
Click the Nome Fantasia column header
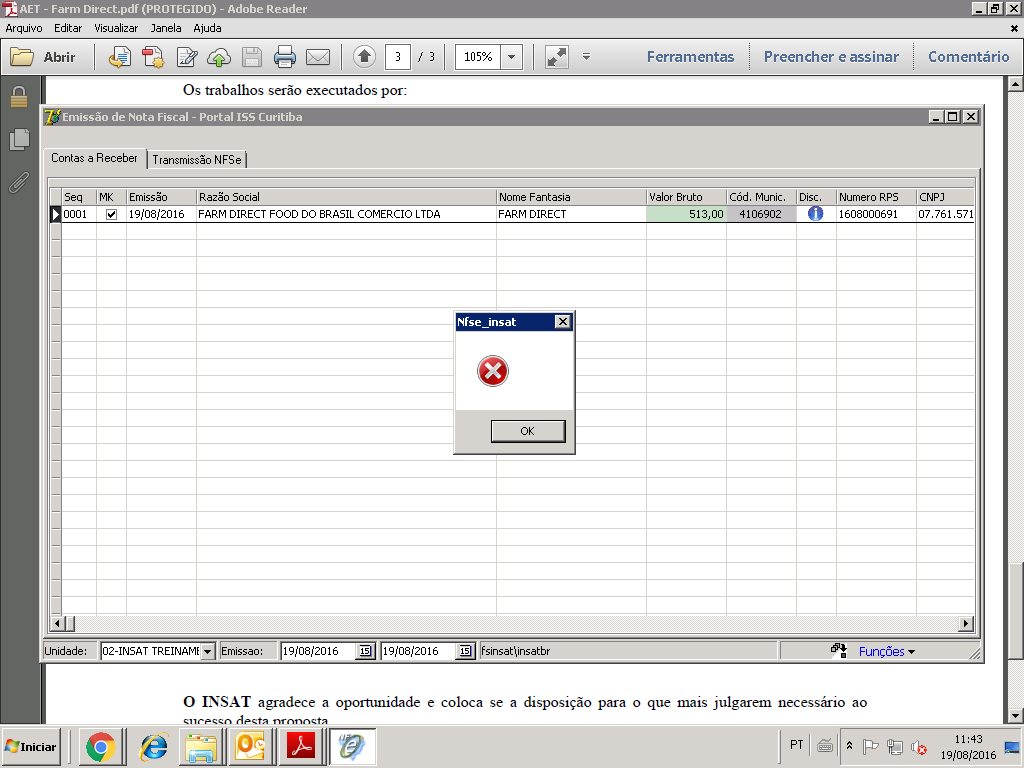point(571,197)
